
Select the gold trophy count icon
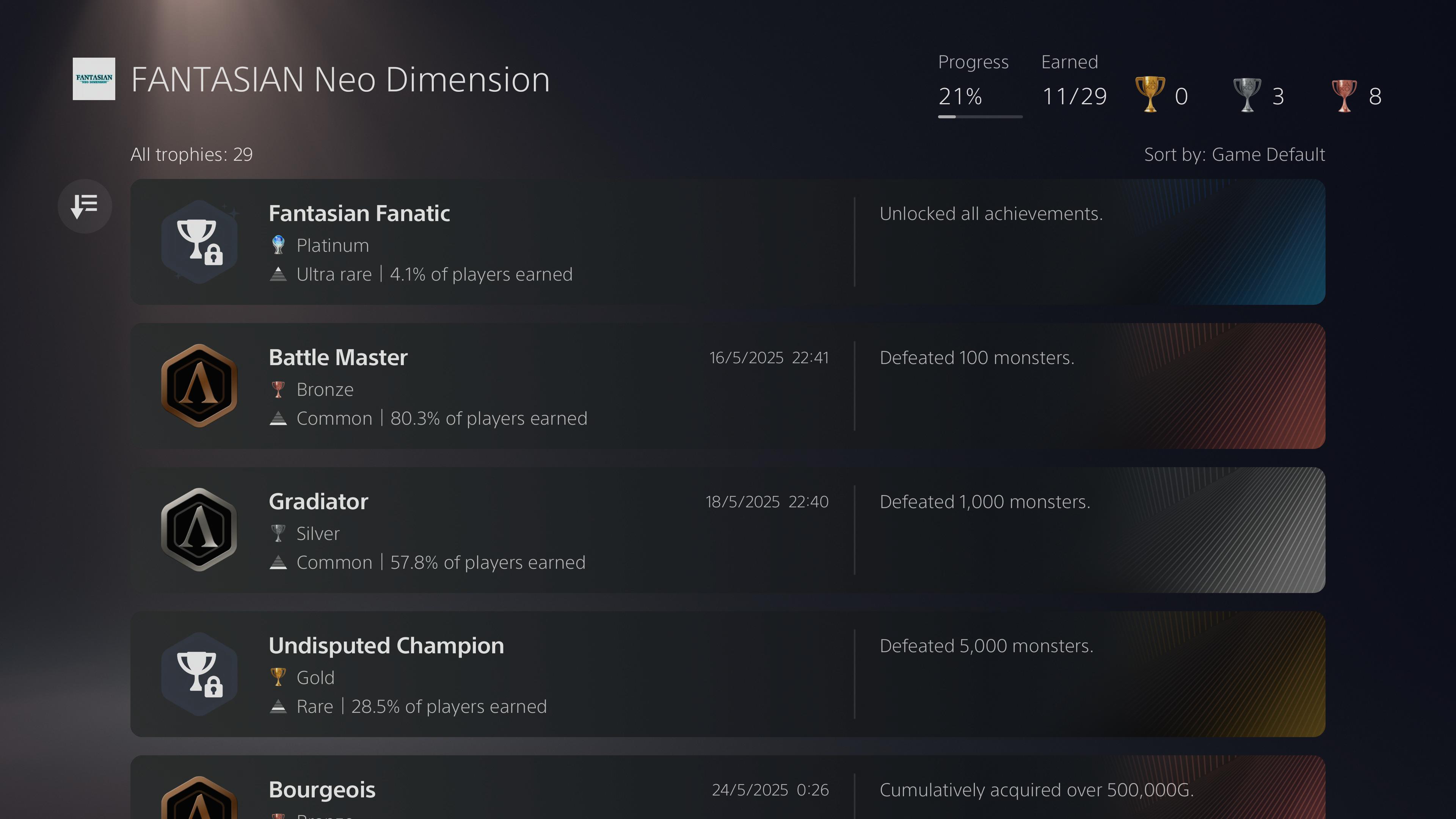(x=1150, y=95)
